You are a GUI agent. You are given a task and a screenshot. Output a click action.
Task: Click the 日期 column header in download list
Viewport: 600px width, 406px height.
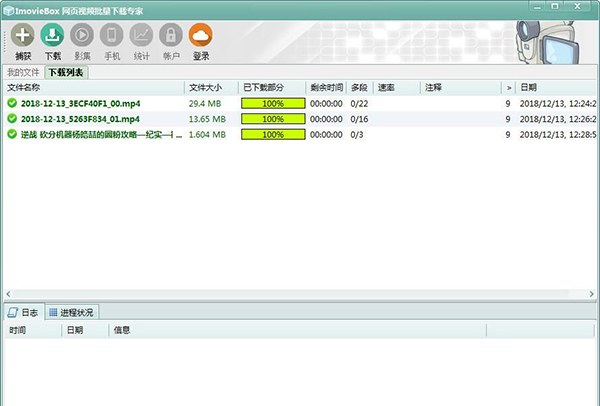(550, 88)
